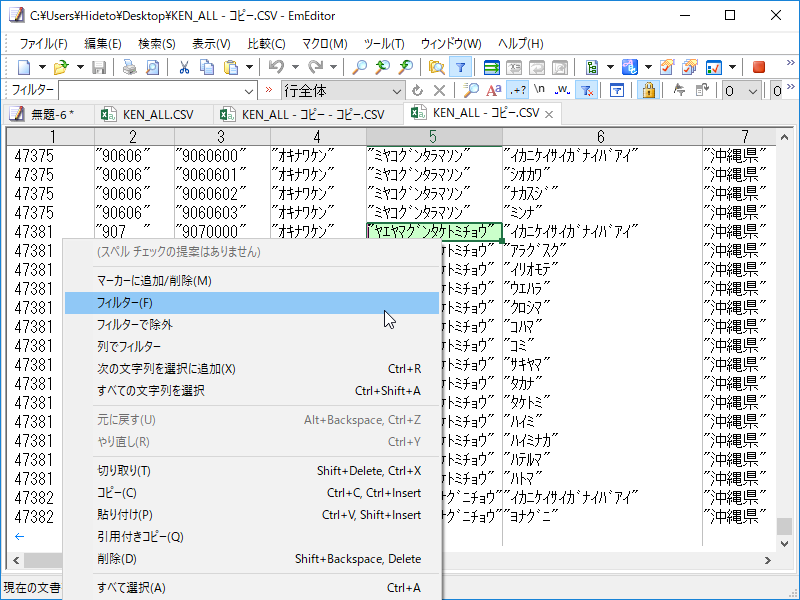800x600 pixels.
Task: Print the document using the printer icon
Action: point(130,67)
